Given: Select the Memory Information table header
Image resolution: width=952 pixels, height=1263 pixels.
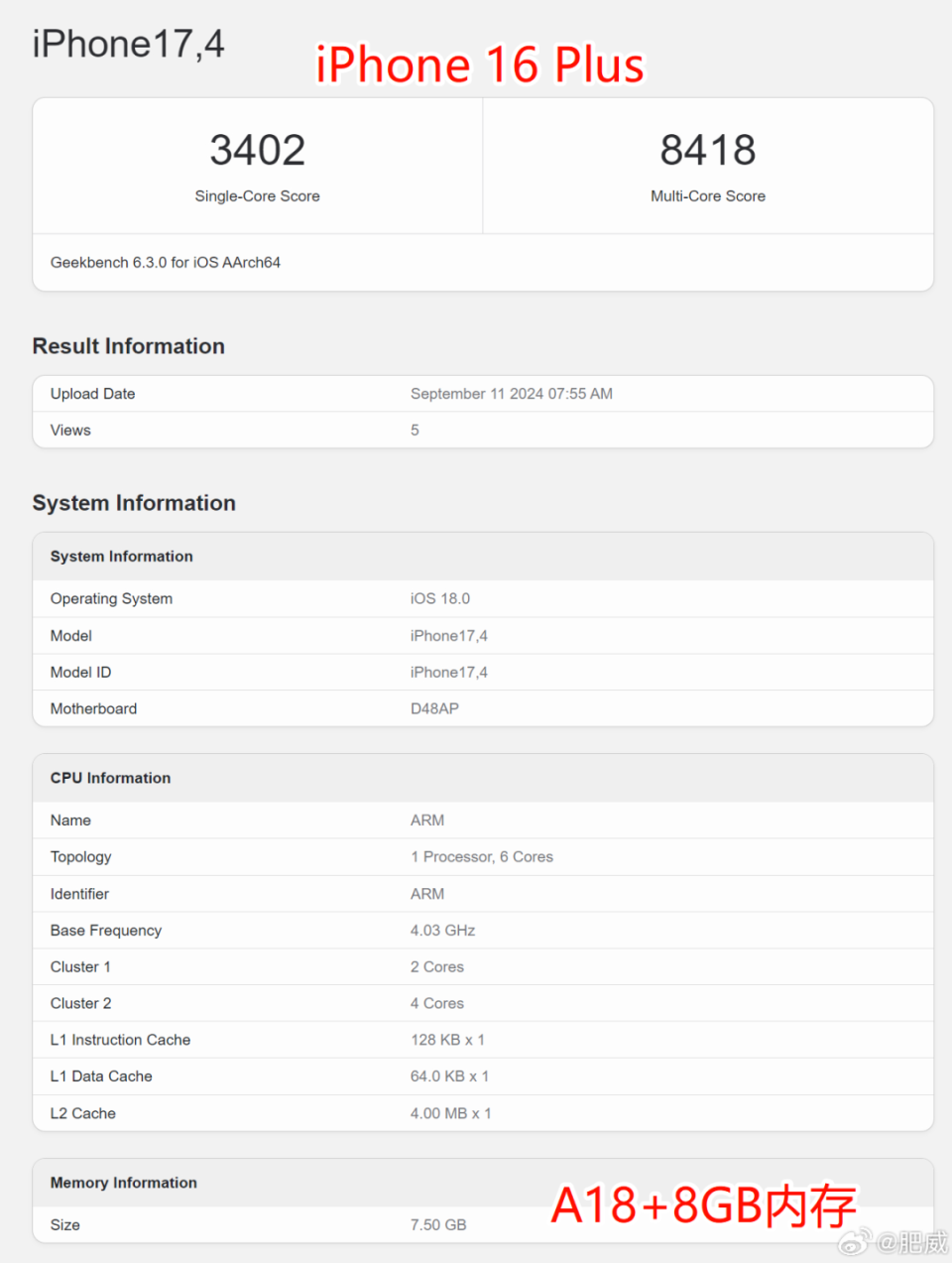Looking at the screenshot, I should (124, 1184).
